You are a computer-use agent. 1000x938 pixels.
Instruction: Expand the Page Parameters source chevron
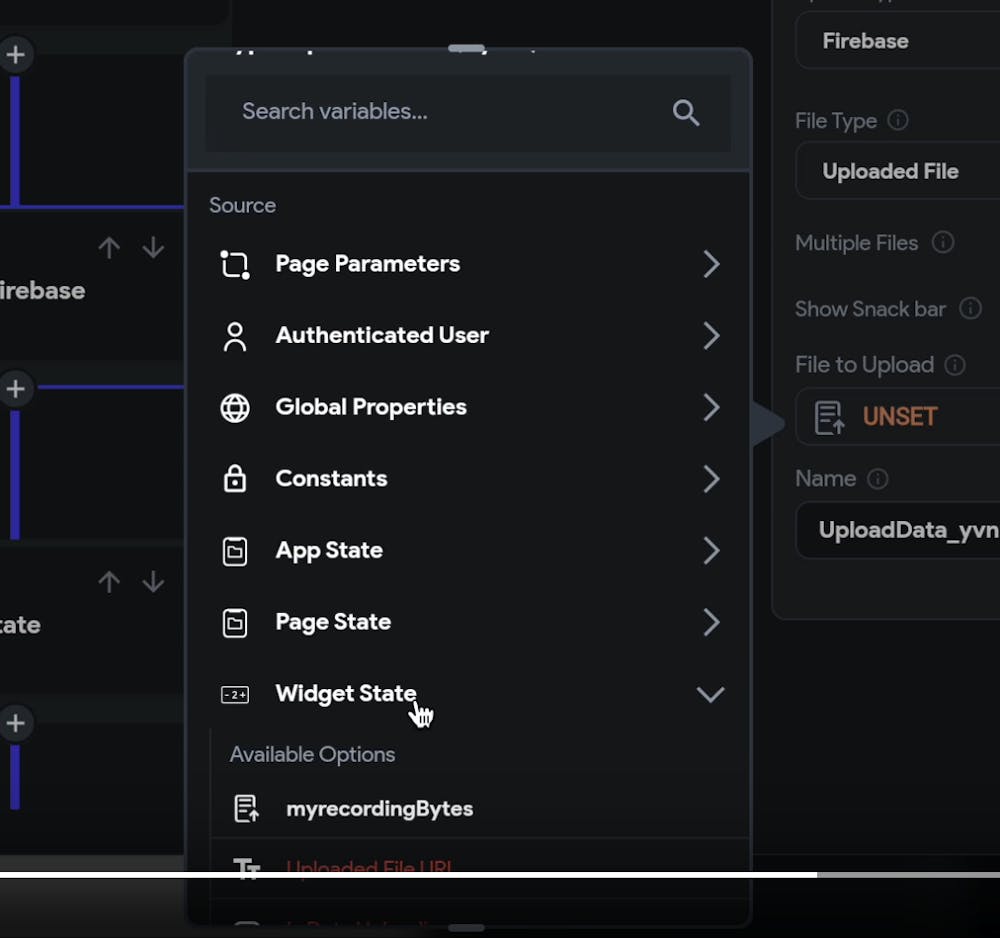click(711, 263)
